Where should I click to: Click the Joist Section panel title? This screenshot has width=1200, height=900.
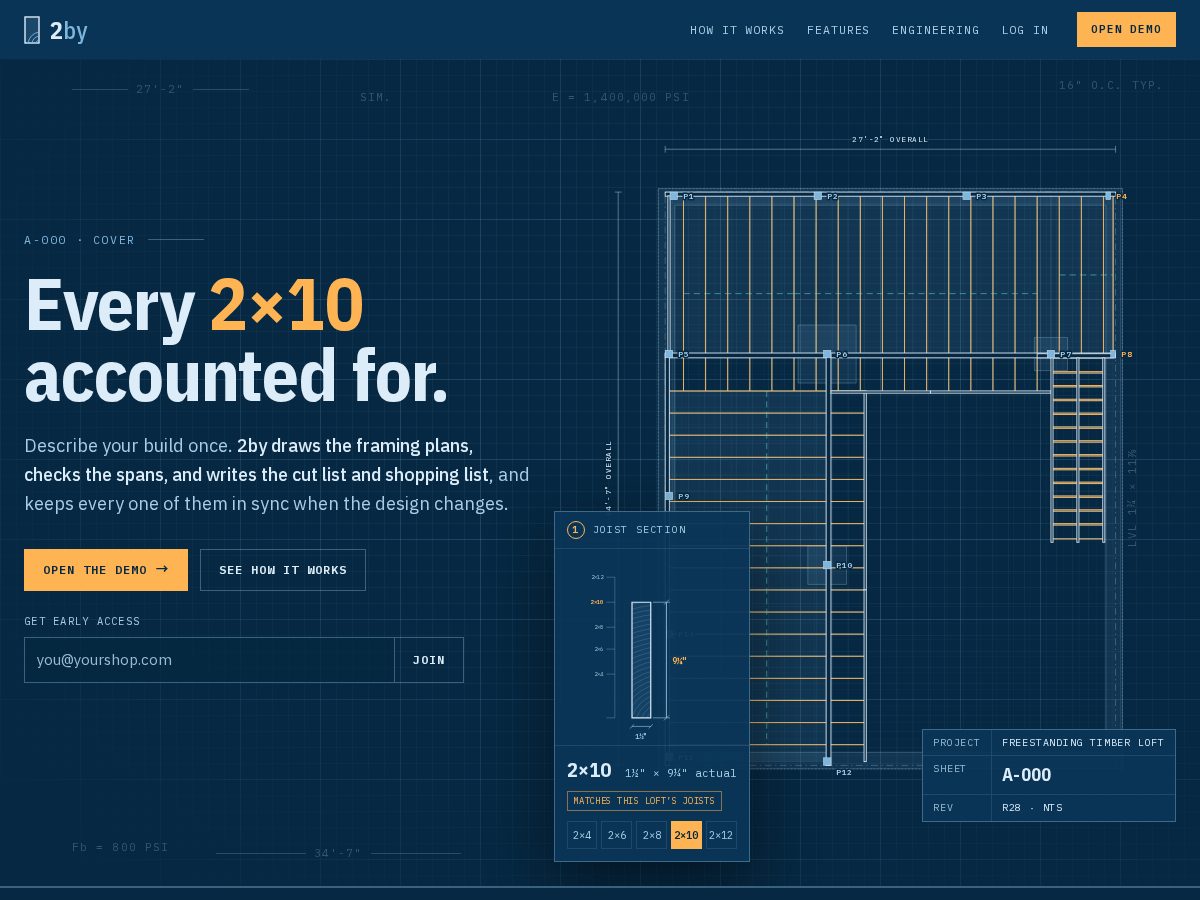640,530
